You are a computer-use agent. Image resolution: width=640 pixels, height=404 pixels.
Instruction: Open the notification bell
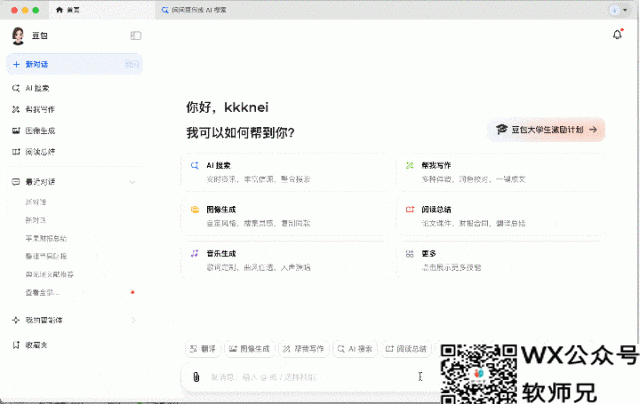point(618,35)
